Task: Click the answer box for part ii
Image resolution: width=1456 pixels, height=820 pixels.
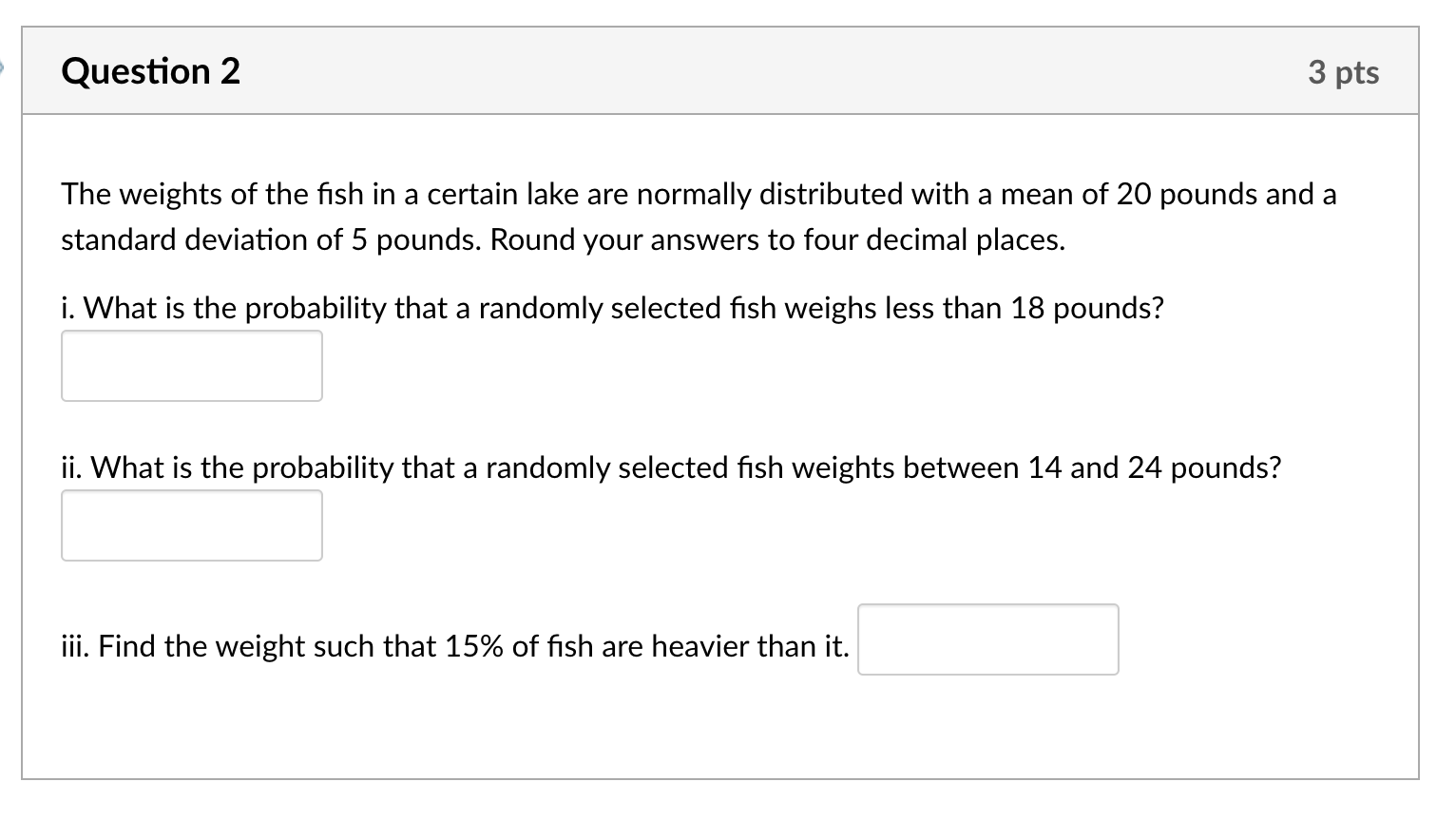Action: tap(192, 525)
